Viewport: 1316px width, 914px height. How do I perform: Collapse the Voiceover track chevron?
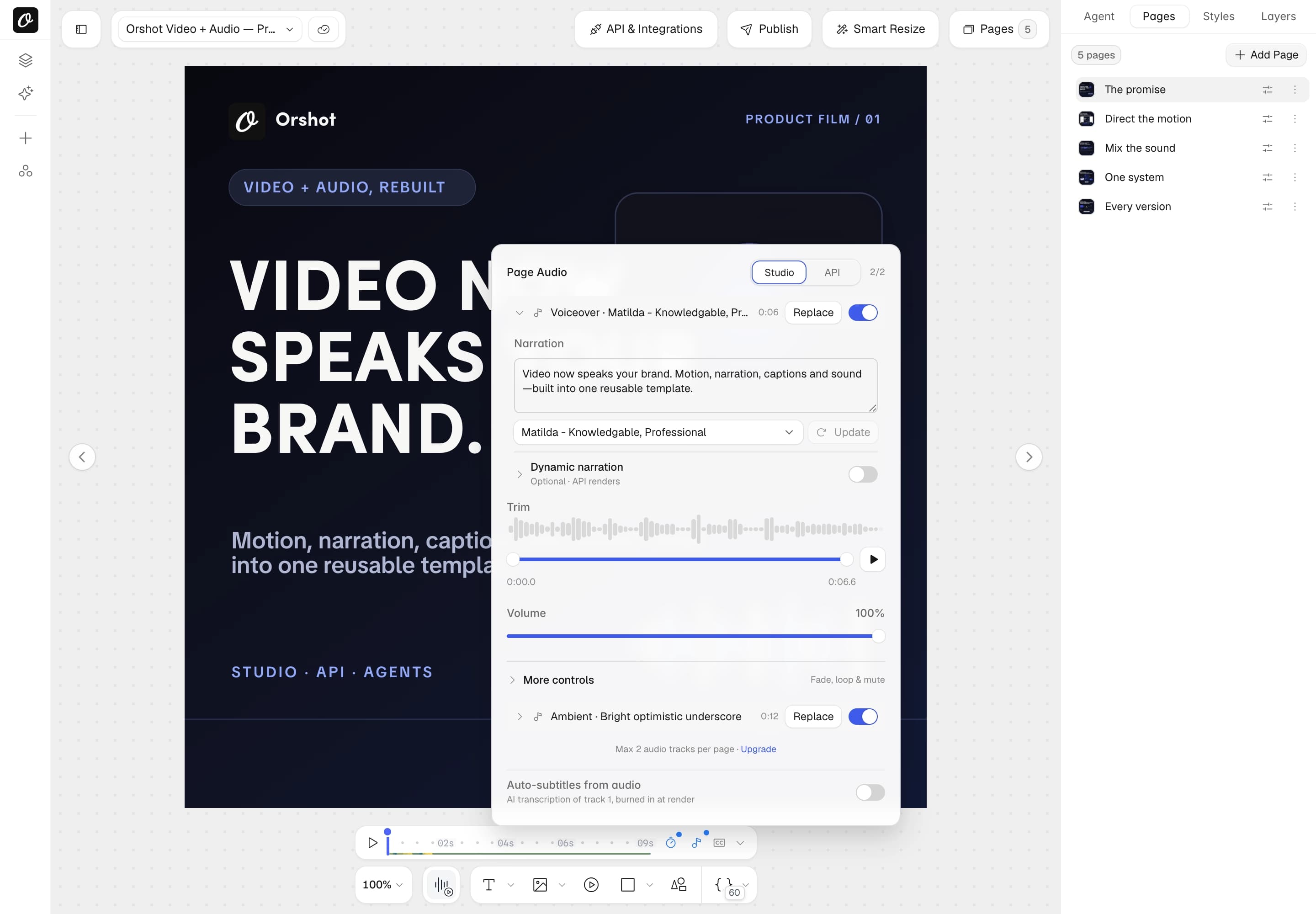[x=520, y=313]
